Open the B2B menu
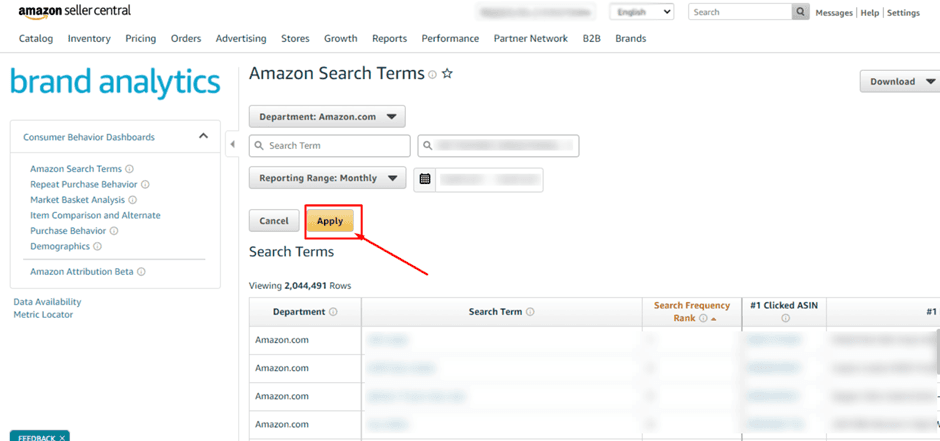 pyautogui.click(x=592, y=38)
